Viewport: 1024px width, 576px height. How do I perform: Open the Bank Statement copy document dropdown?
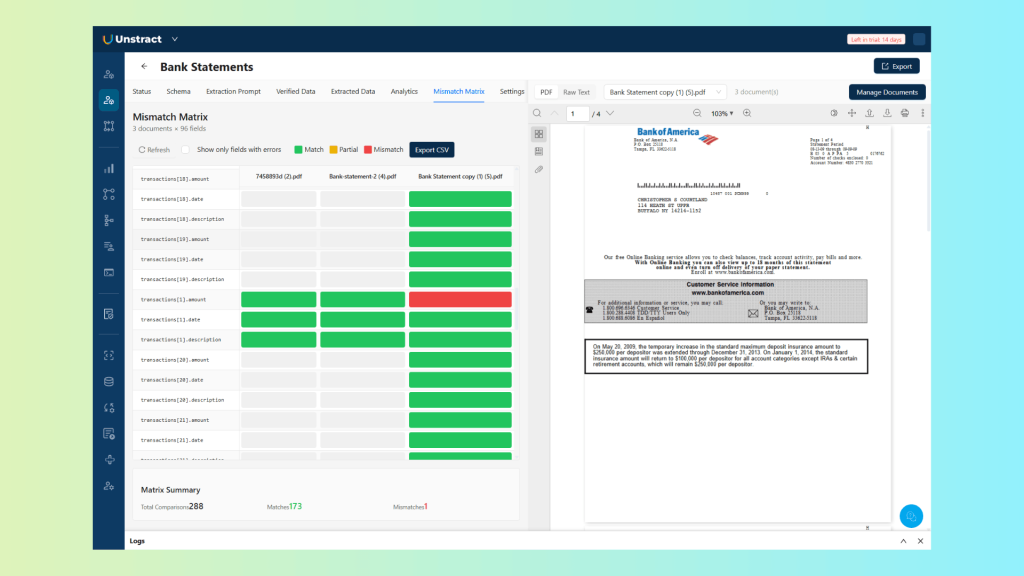point(665,92)
